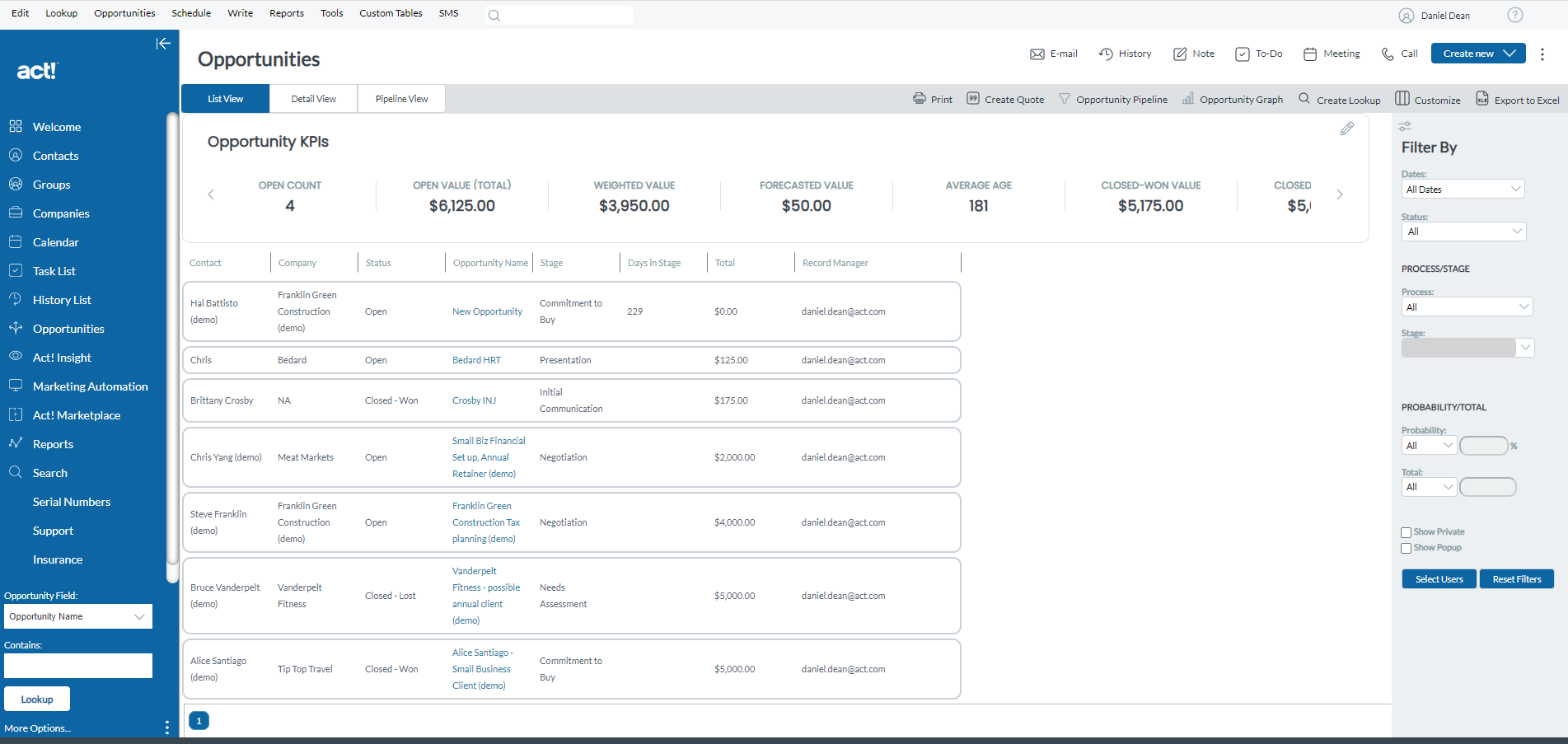Image resolution: width=1568 pixels, height=744 pixels.
Task: Open the New Opportunity link
Action: pyautogui.click(x=487, y=311)
